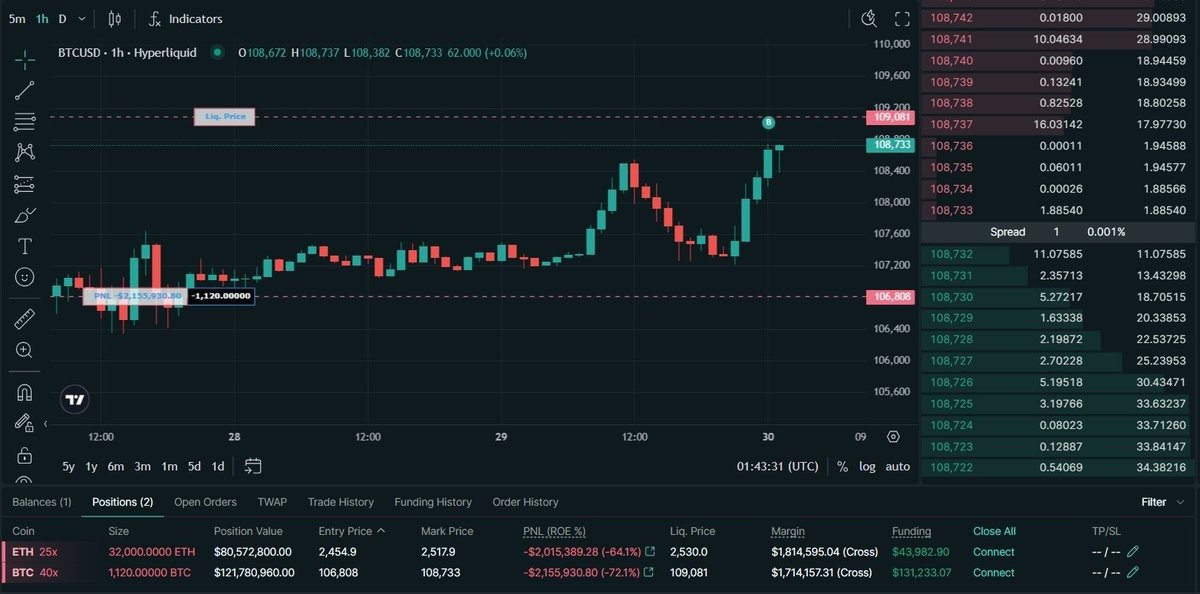The height and width of the screenshot is (594, 1200).
Task: Toggle auto price scale
Action: [x=897, y=466]
